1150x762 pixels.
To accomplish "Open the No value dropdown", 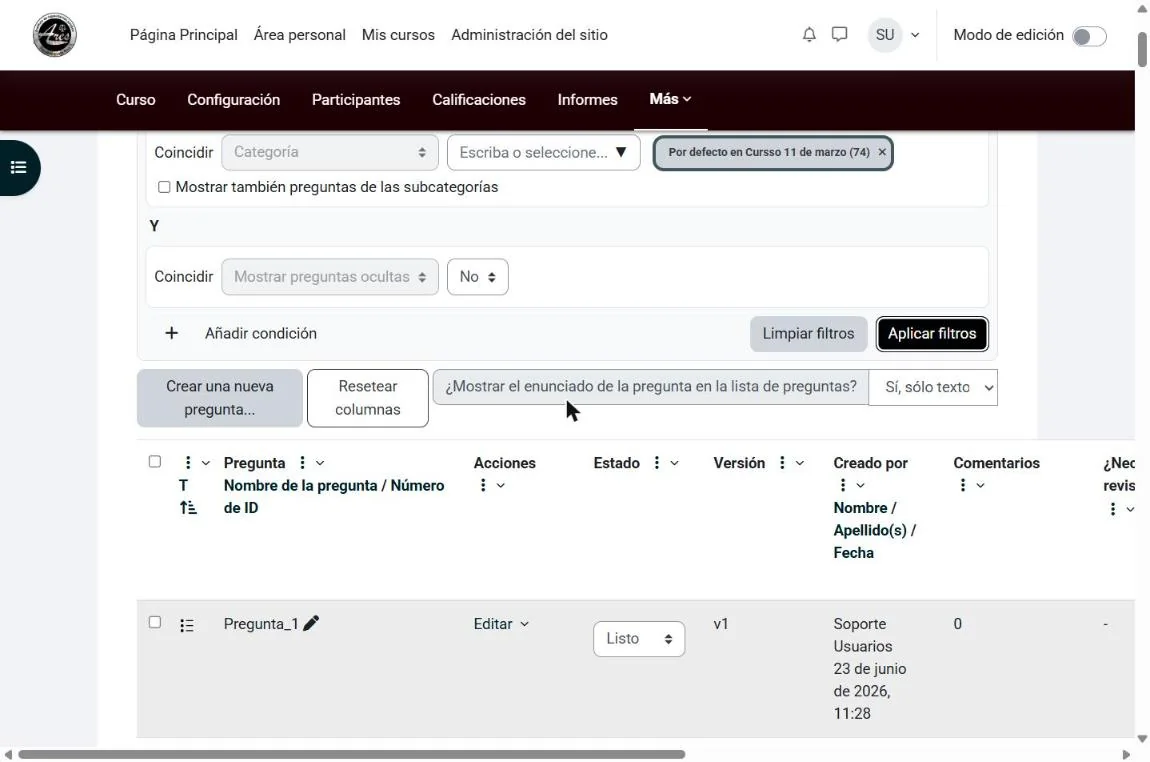I will point(477,277).
